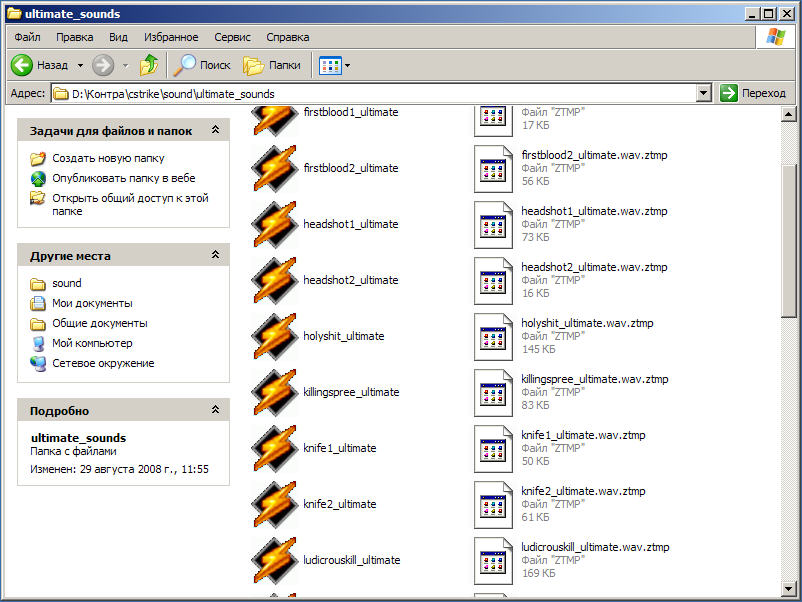Click 'Опубликовать папку в вебе' link
The height and width of the screenshot is (602, 802).
click(x=124, y=178)
